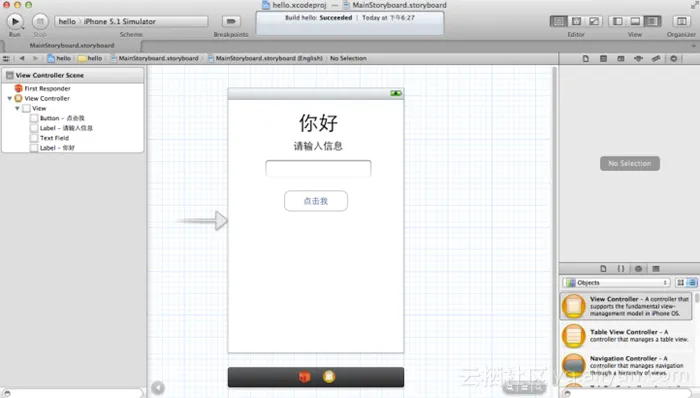The width and height of the screenshot is (700, 398).
Task: Select Table View Controller in object library
Action: [x=626, y=336]
